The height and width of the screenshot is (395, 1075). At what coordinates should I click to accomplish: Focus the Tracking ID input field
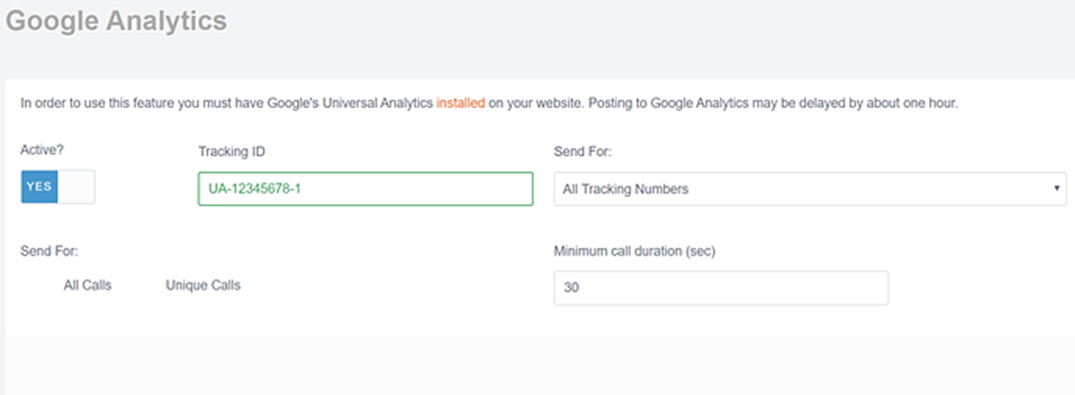point(365,189)
